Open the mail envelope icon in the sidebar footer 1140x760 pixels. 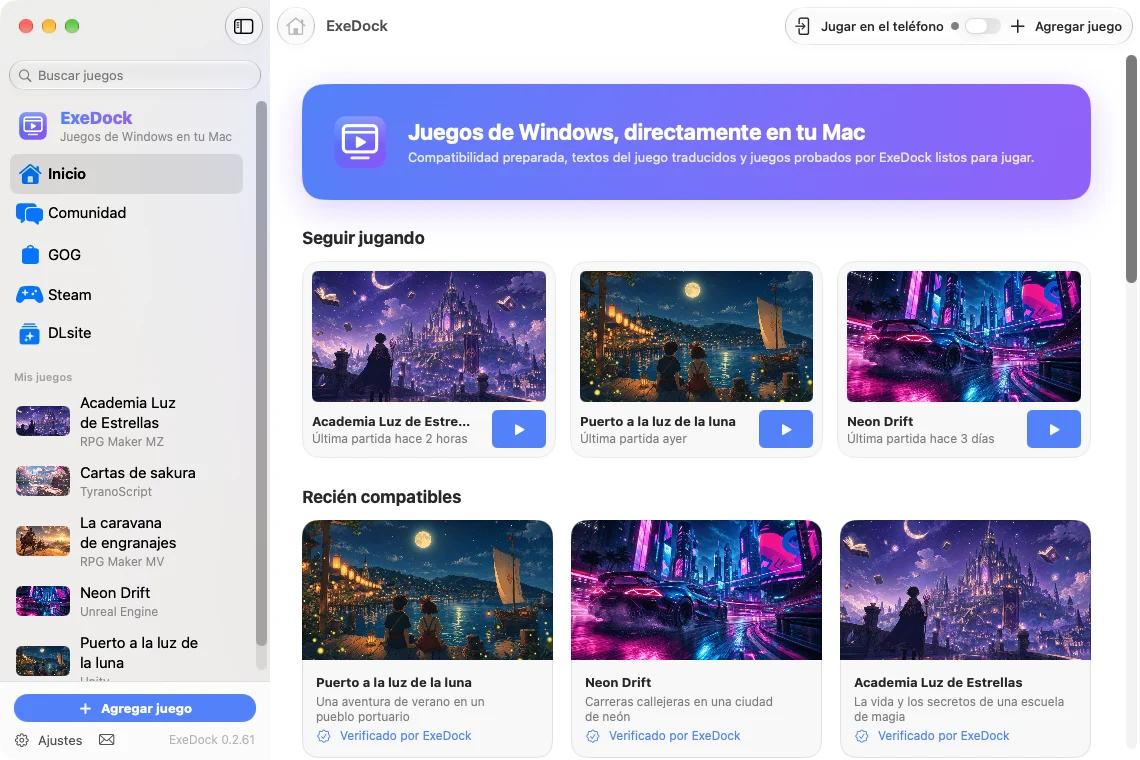pos(107,740)
